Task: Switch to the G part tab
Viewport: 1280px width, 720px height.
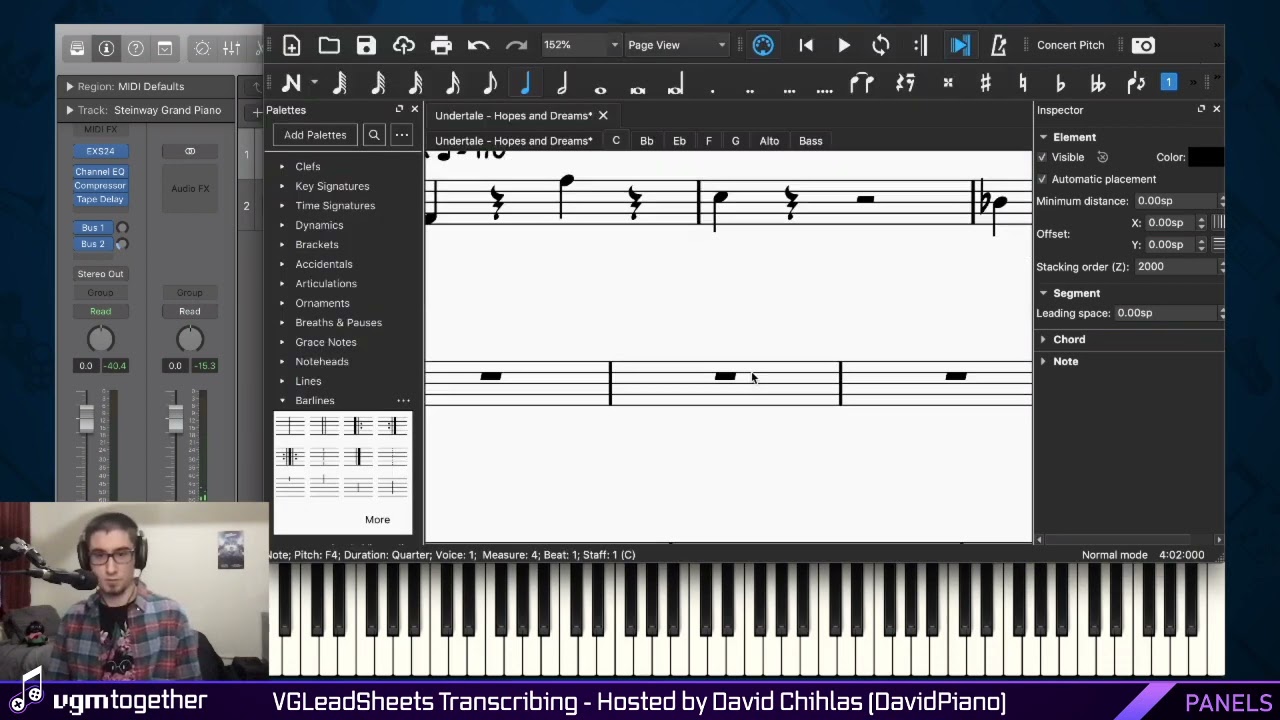Action: (736, 141)
